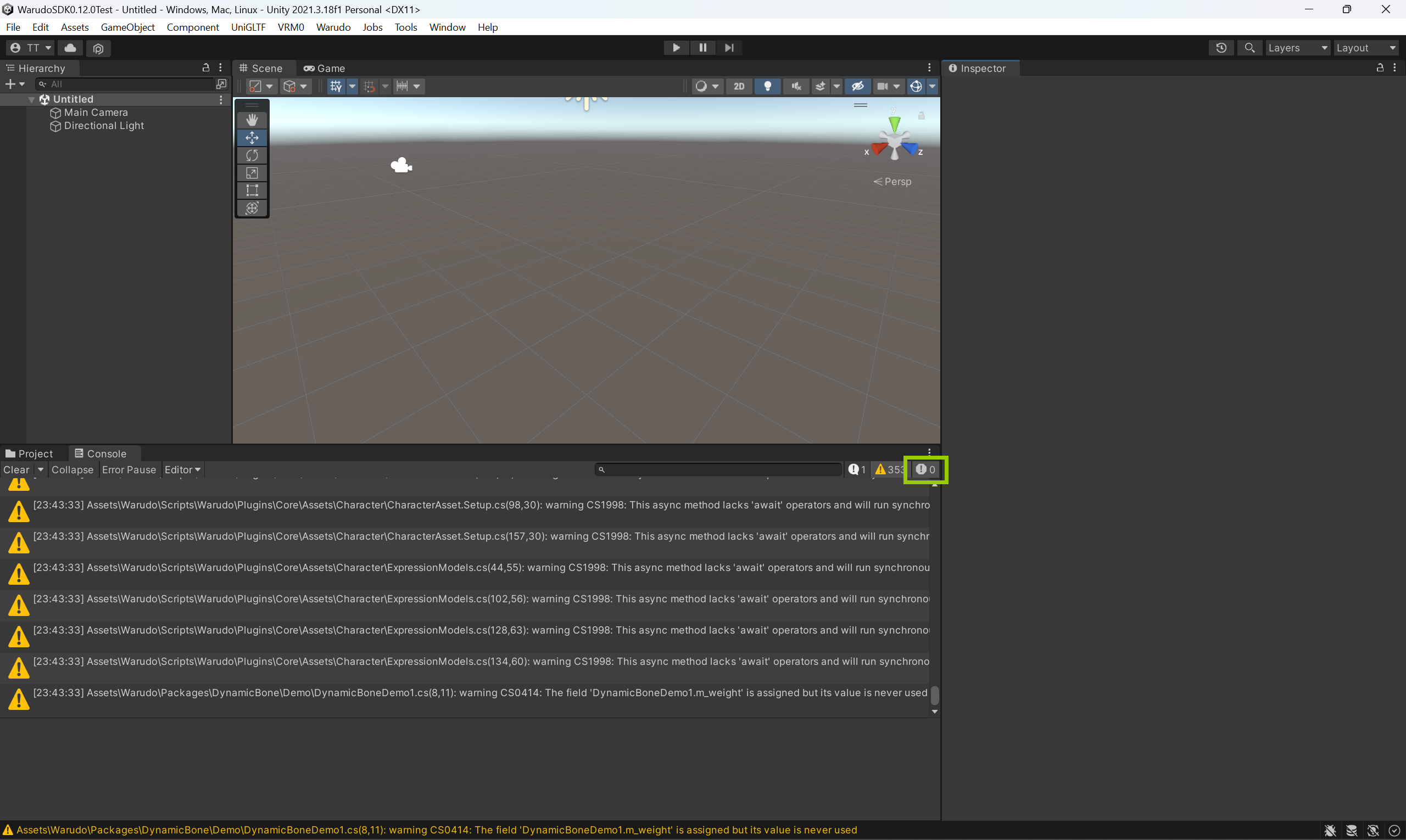1406x840 pixels.
Task: Toggle scene lighting bulb button
Action: point(767,86)
